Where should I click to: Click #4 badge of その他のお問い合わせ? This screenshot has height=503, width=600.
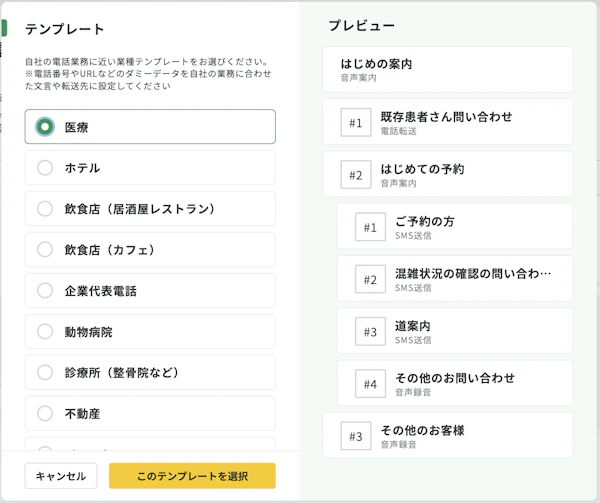[x=370, y=383]
